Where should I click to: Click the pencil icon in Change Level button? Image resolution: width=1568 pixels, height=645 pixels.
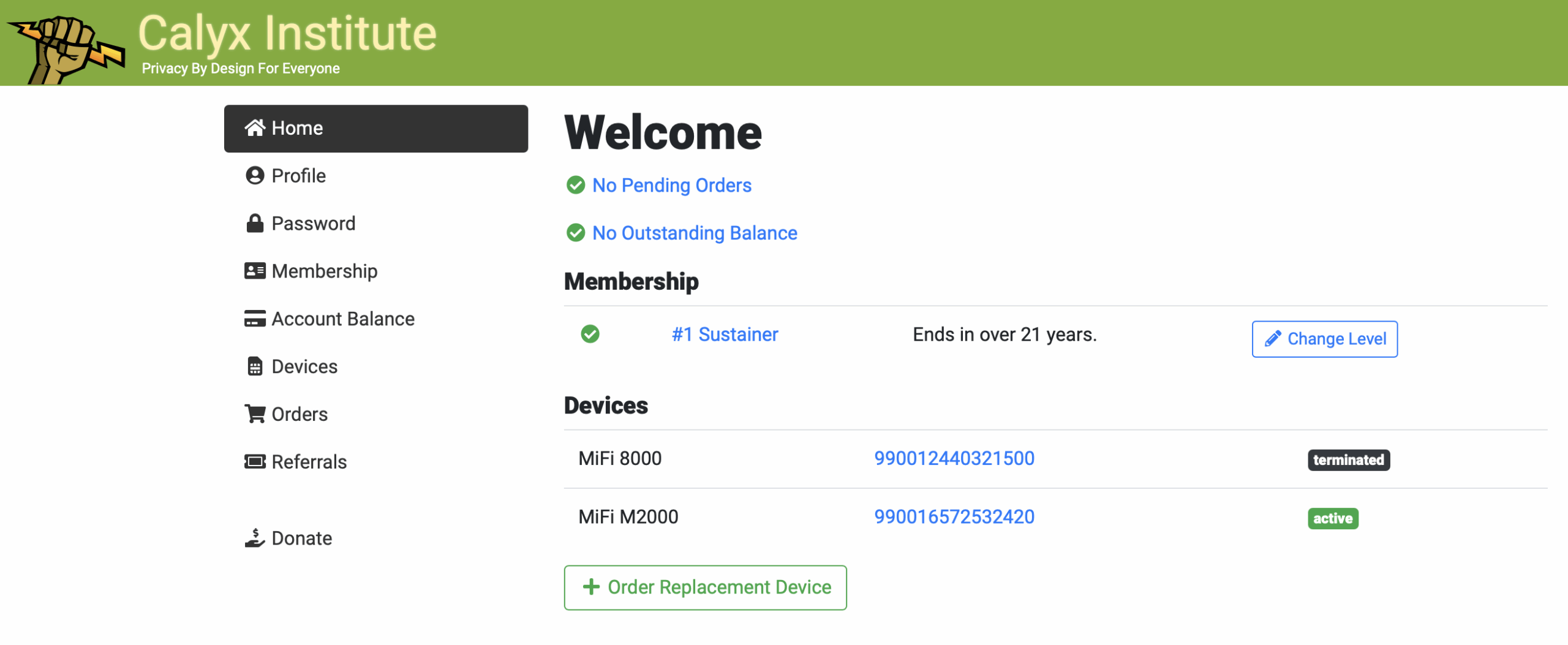tap(1273, 338)
